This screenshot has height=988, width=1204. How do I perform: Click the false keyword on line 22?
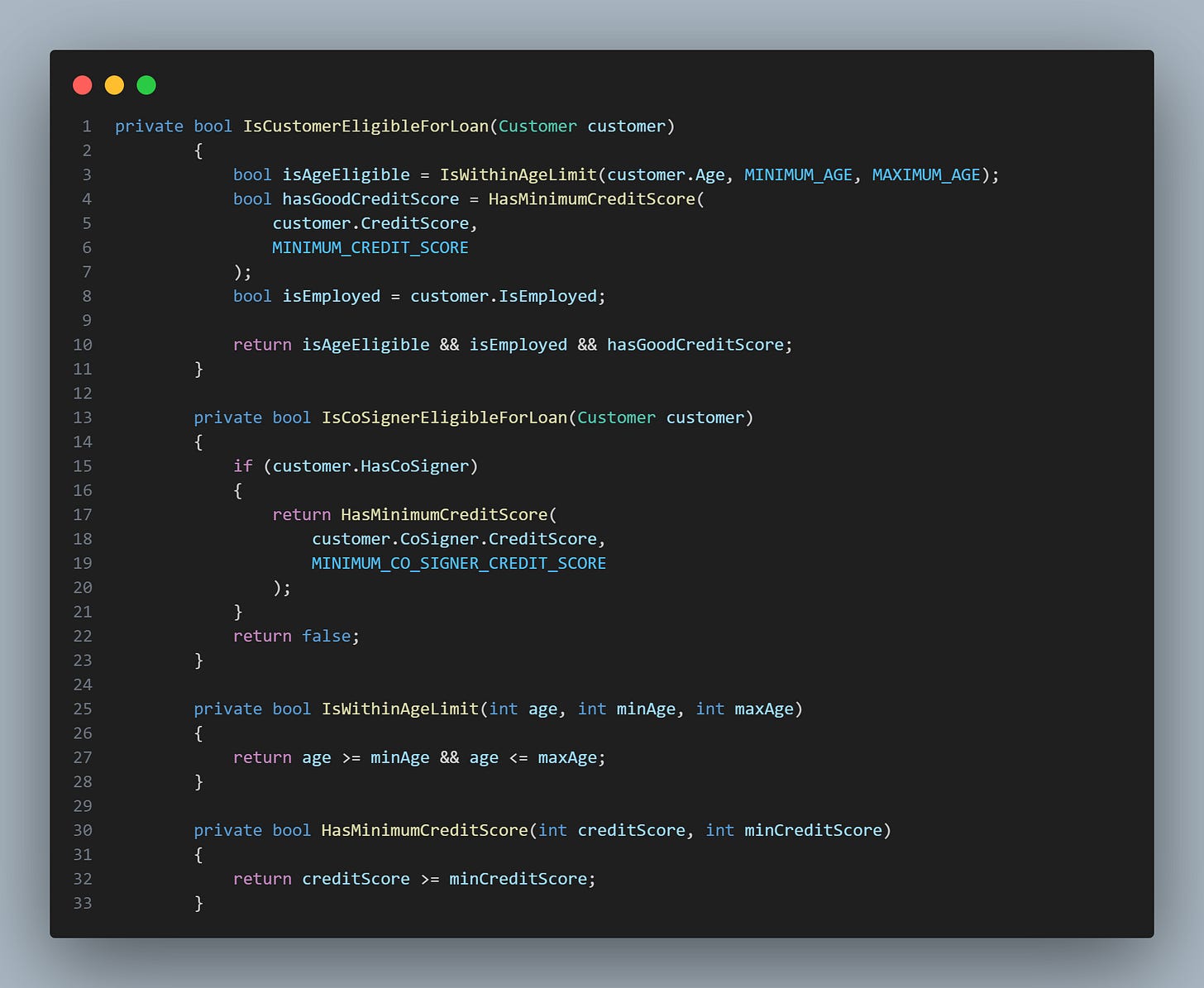tap(327, 637)
